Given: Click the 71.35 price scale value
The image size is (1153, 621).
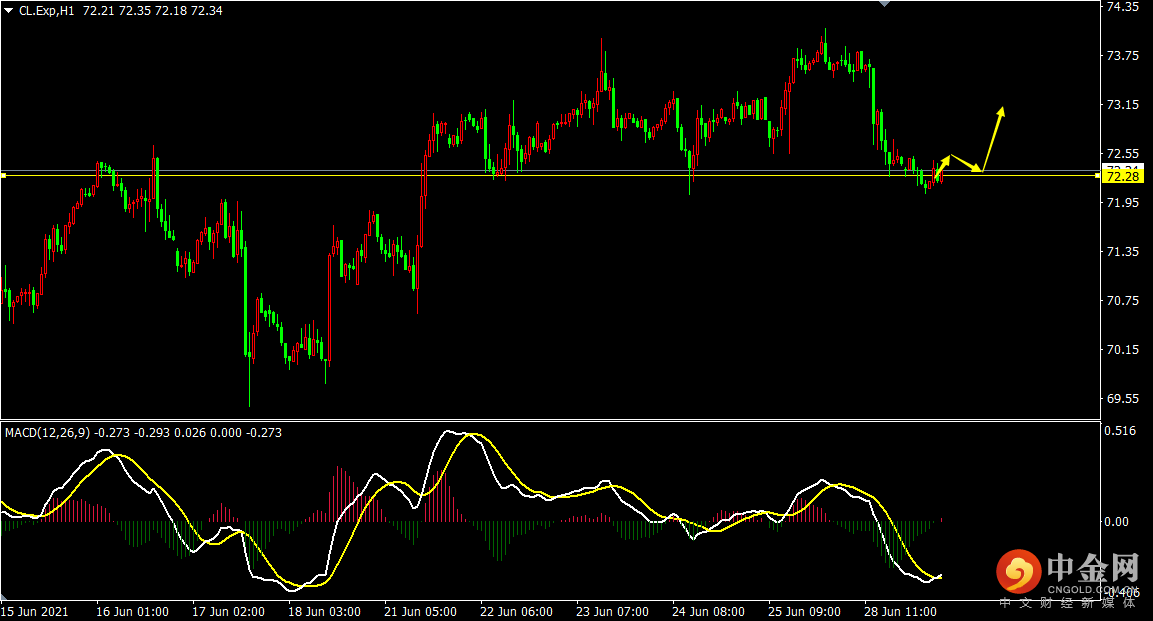Looking at the screenshot, I should [x=1123, y=252].
